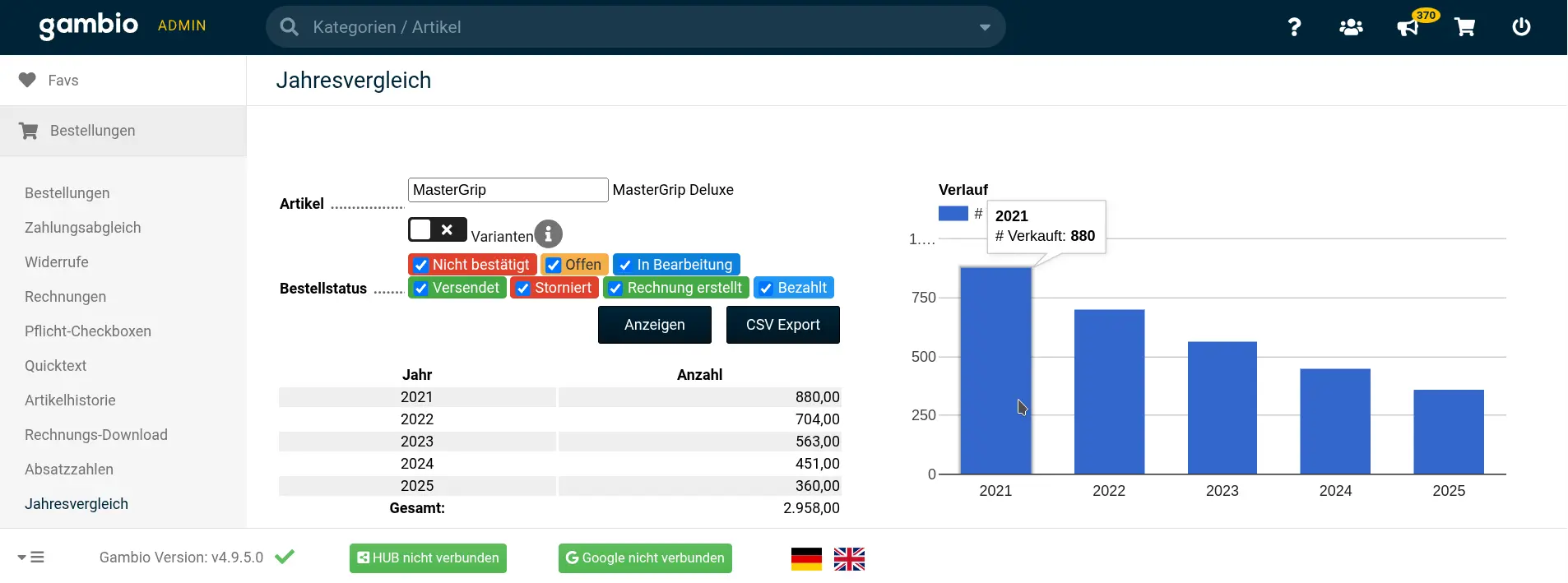Click Google nicht verbunden button
1568x583 pixels.
tap(645, 558)
